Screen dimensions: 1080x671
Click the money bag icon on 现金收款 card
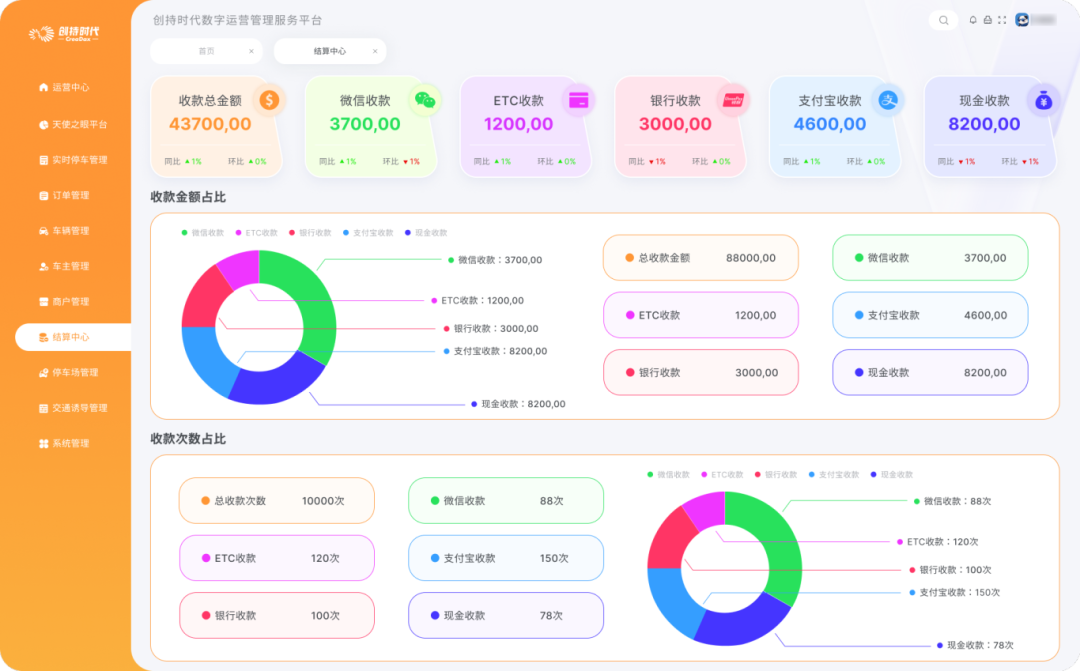click(1043, 100)
